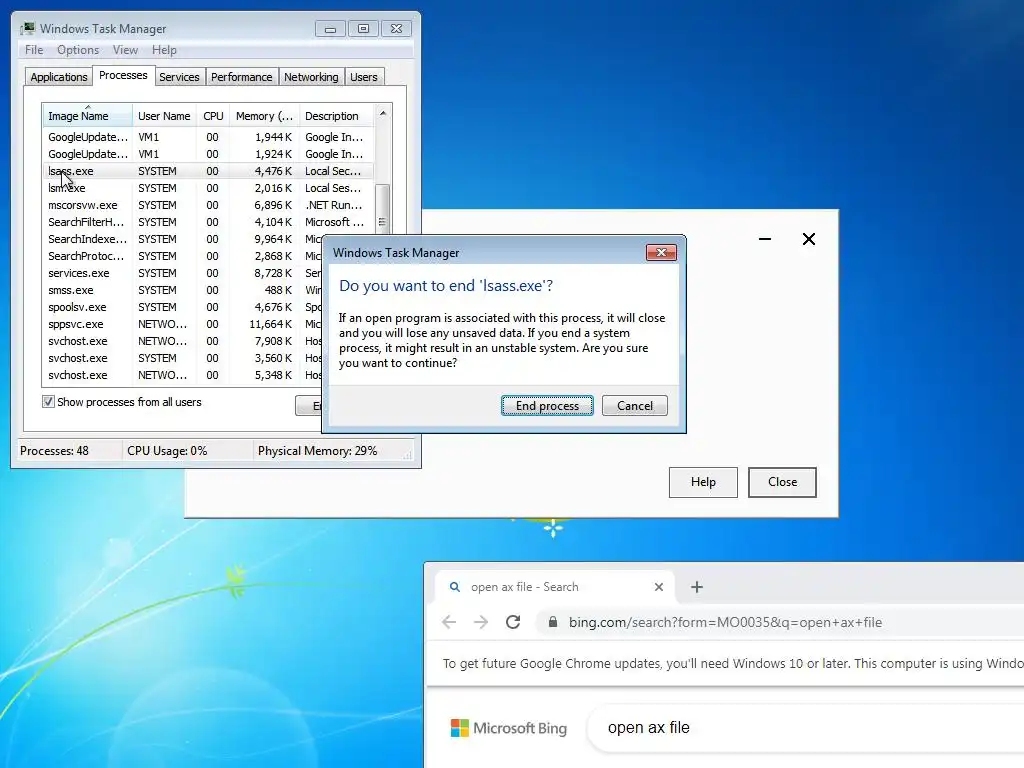This screenshot has height=768, width=1024.
Task: Sort processes by Image Name column
Action: point(88,116)
